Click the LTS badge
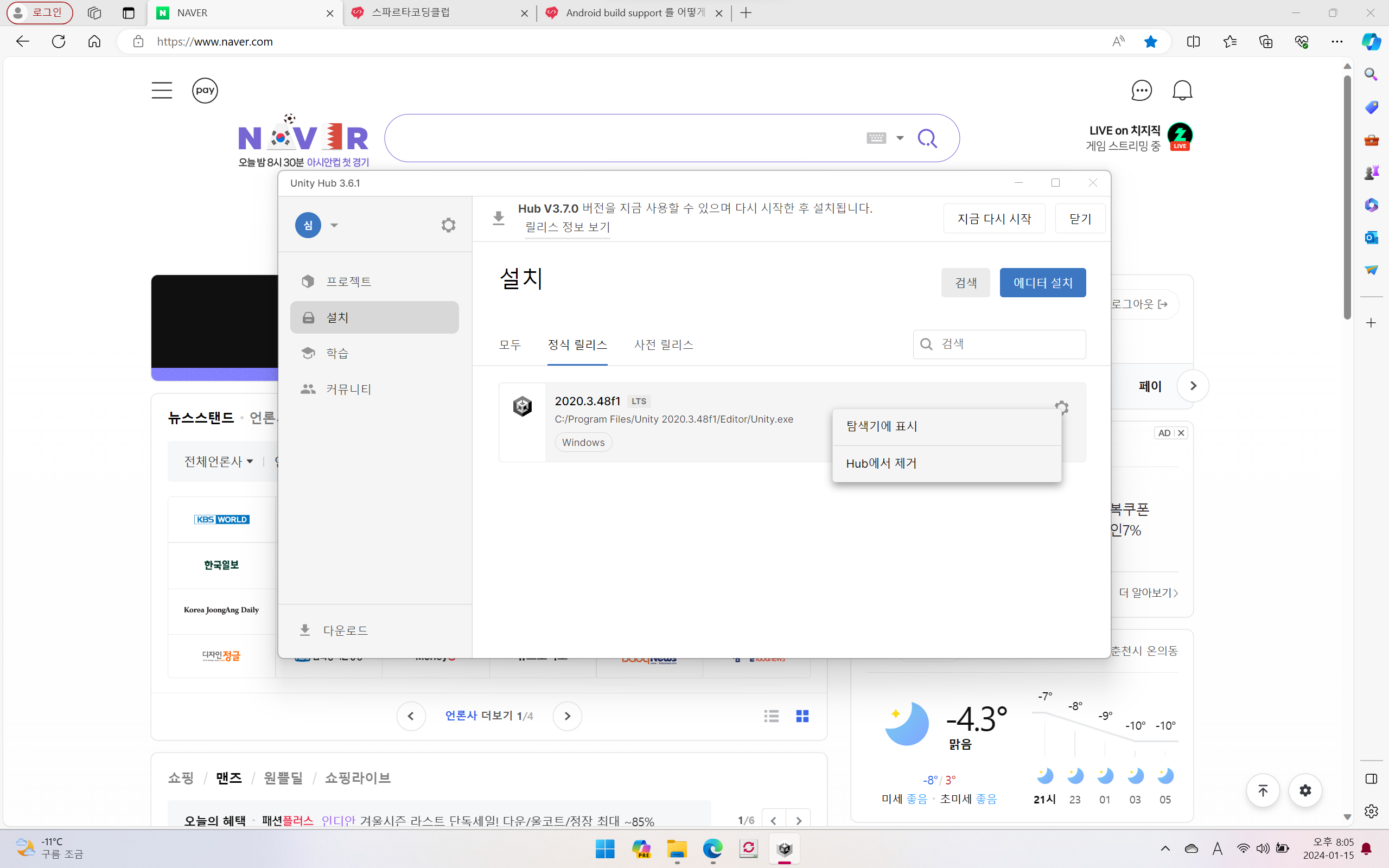Image resolution: width=1389 pixels, height=868 pixels. pyautogui.click(x=639, y=401)
